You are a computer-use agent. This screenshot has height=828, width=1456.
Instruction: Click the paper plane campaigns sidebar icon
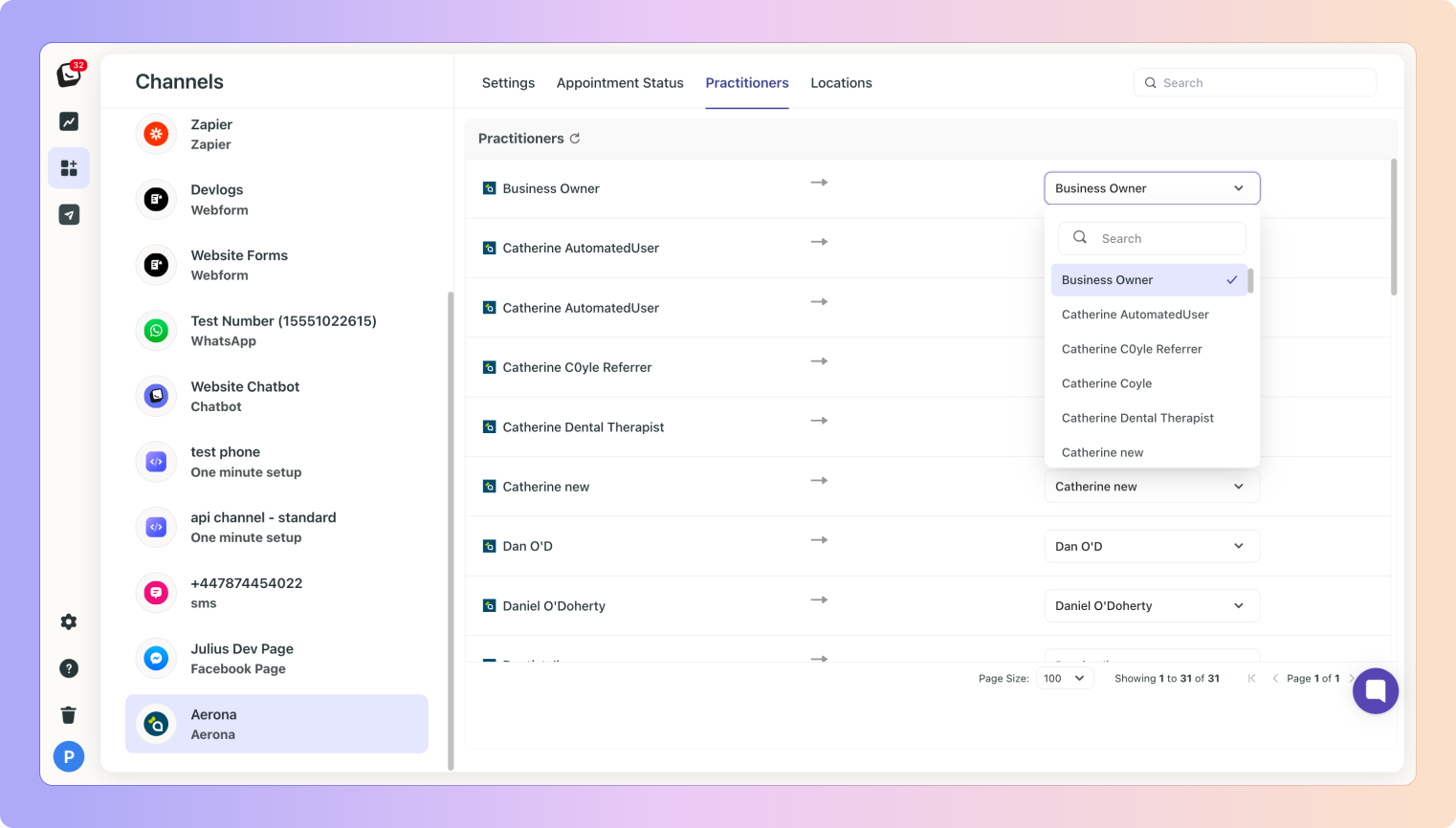click(x=69, y=215)
